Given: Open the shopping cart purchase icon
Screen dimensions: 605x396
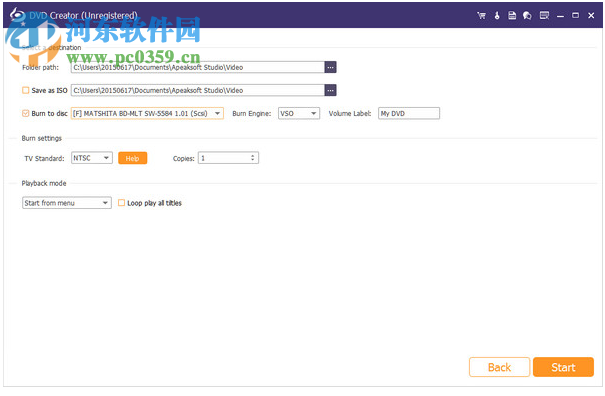Looking at the screenshot, I should click(481, 15).
